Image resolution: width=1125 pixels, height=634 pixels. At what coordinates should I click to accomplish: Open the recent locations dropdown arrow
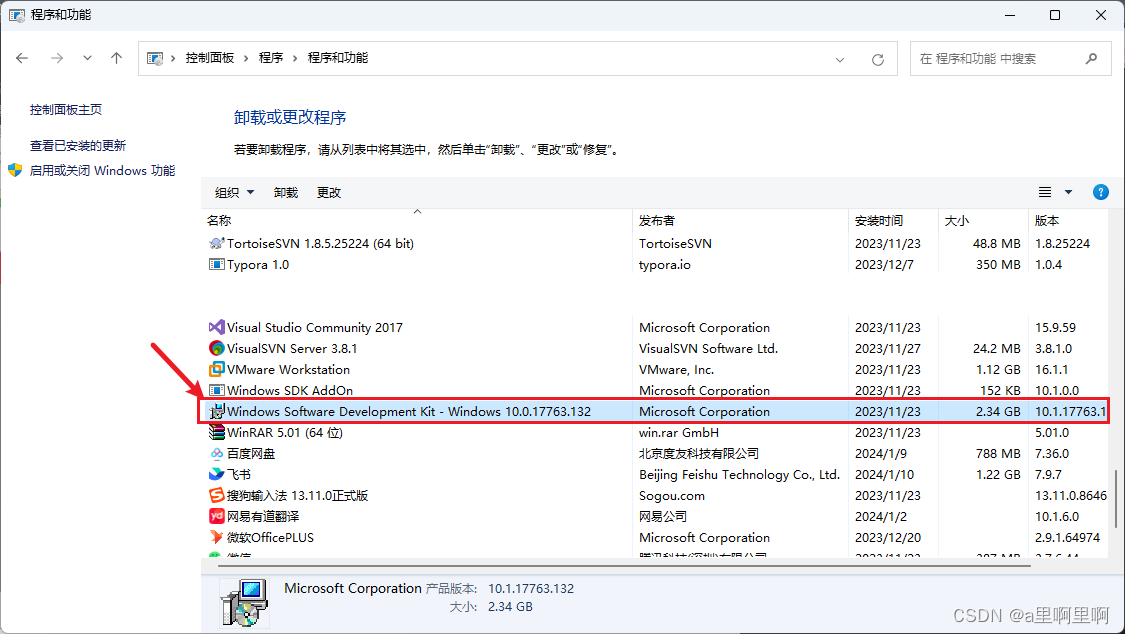pyautogui.click(x=87, y=58)
